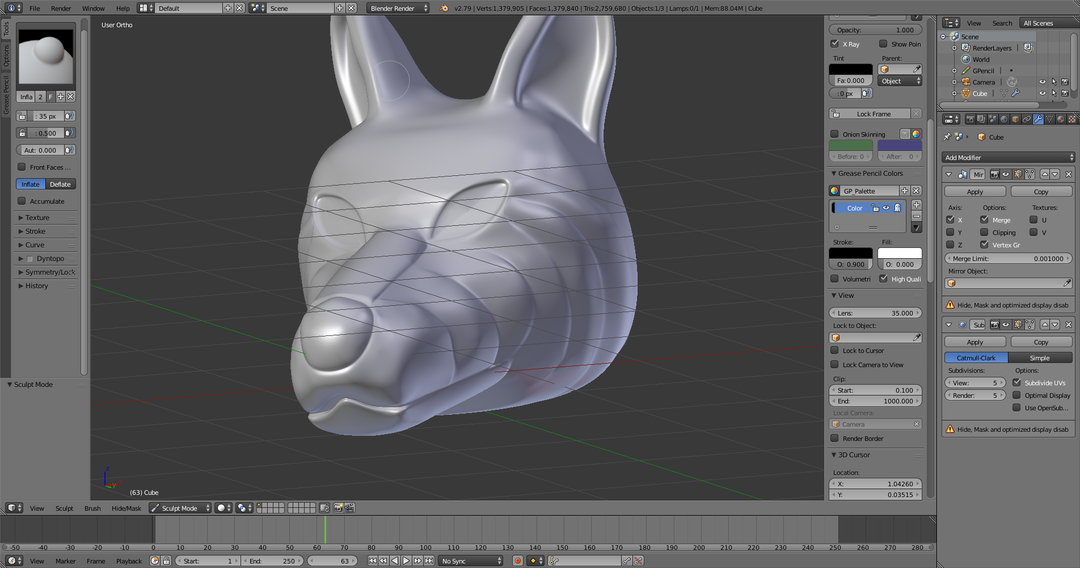
Task: Add a new palette with the plus icon beside GP_Palette
Action: [905, 190]
